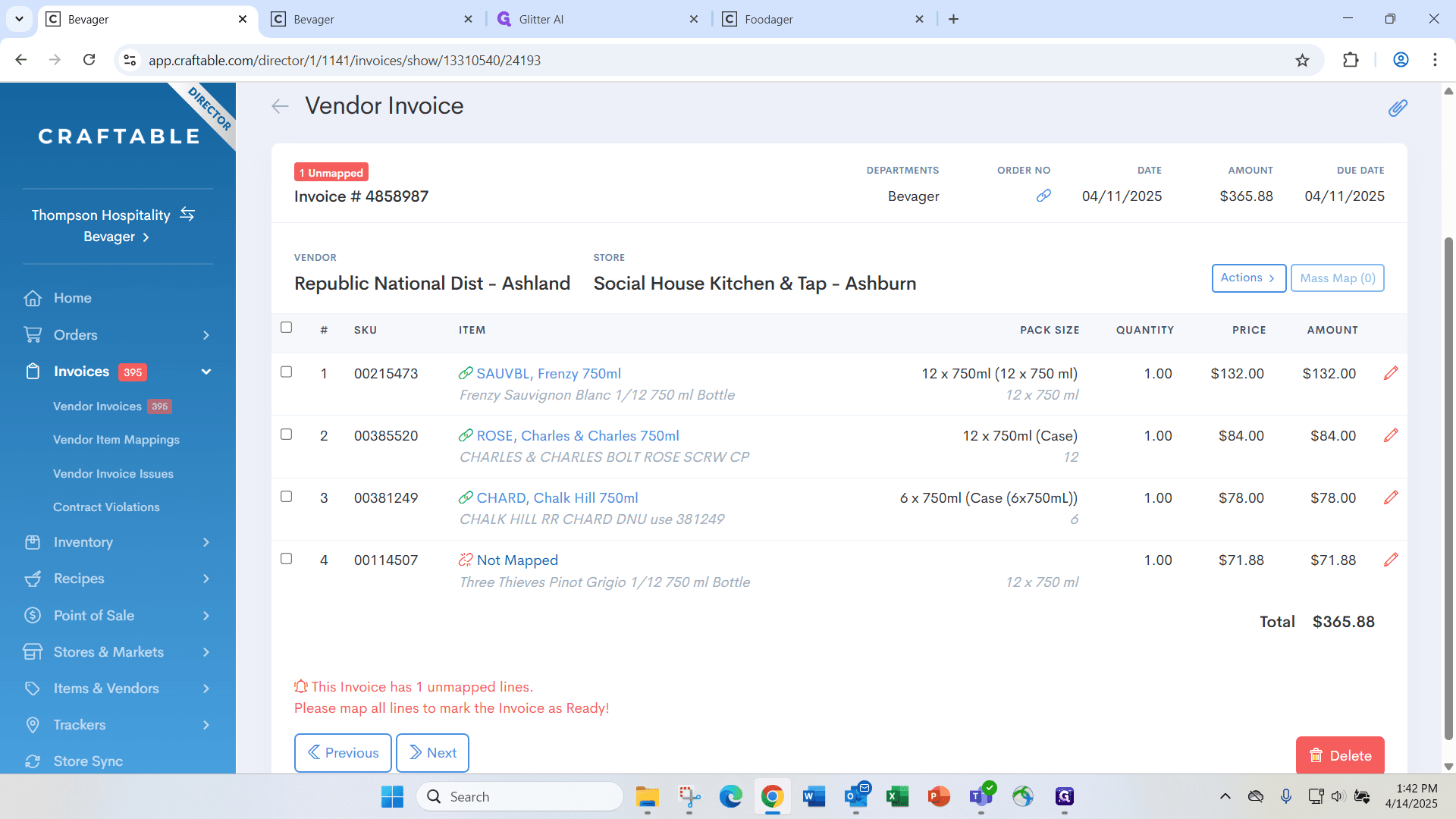Screen dimensions: 1456x819
Task: Open File Explorer from the taskbar
Action: pyautogui.click(x=647, y=796)
